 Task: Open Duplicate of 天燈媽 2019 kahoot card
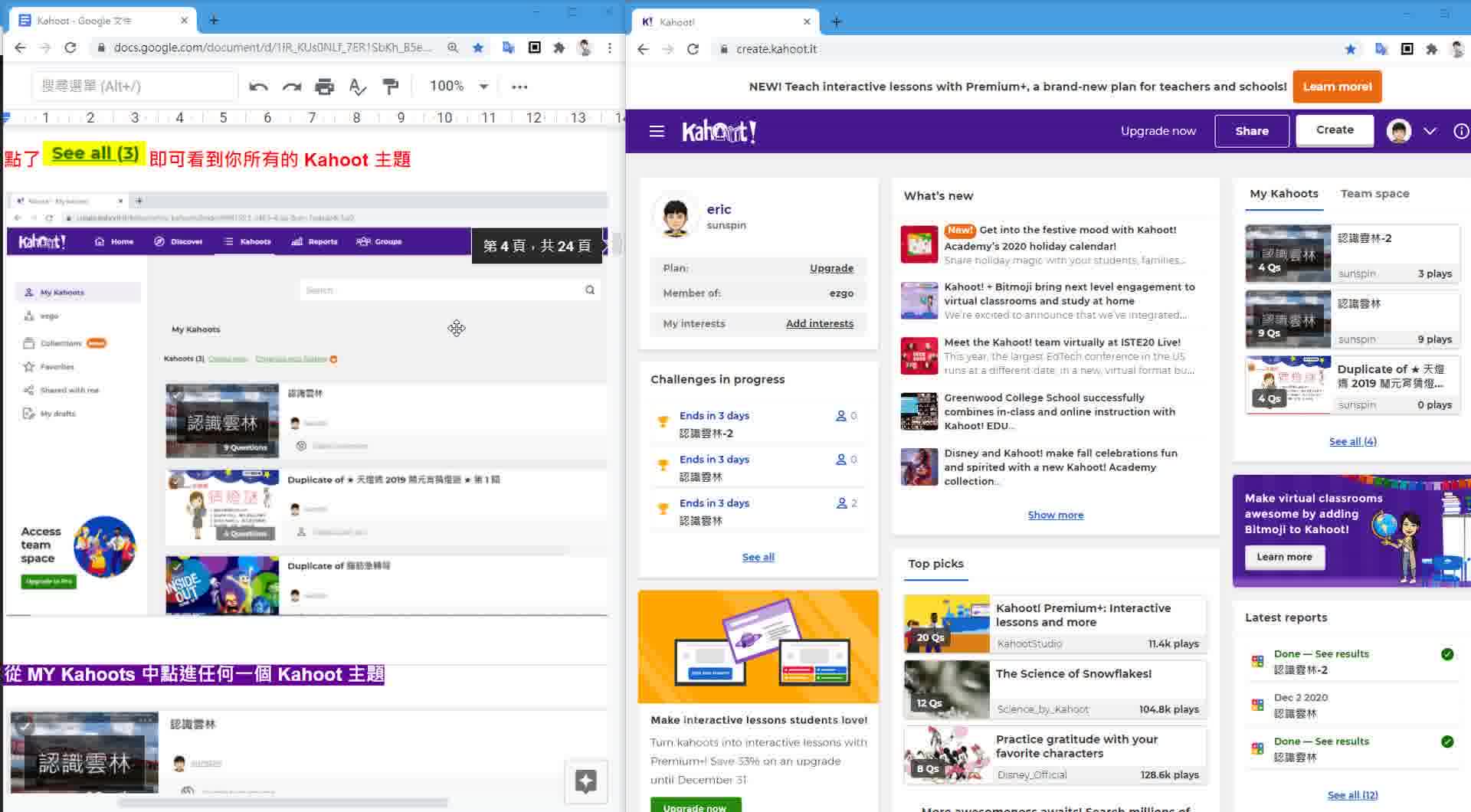(1352, 385)
